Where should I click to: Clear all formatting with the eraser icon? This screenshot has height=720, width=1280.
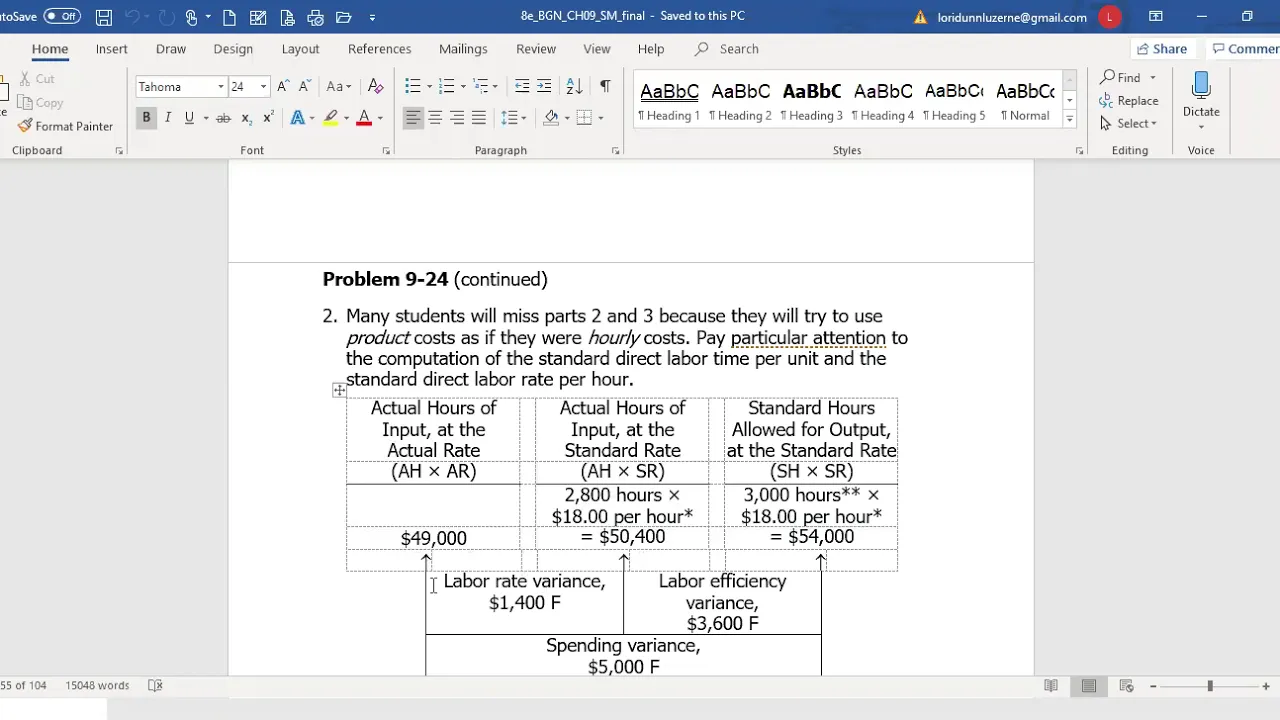(376, 87)
